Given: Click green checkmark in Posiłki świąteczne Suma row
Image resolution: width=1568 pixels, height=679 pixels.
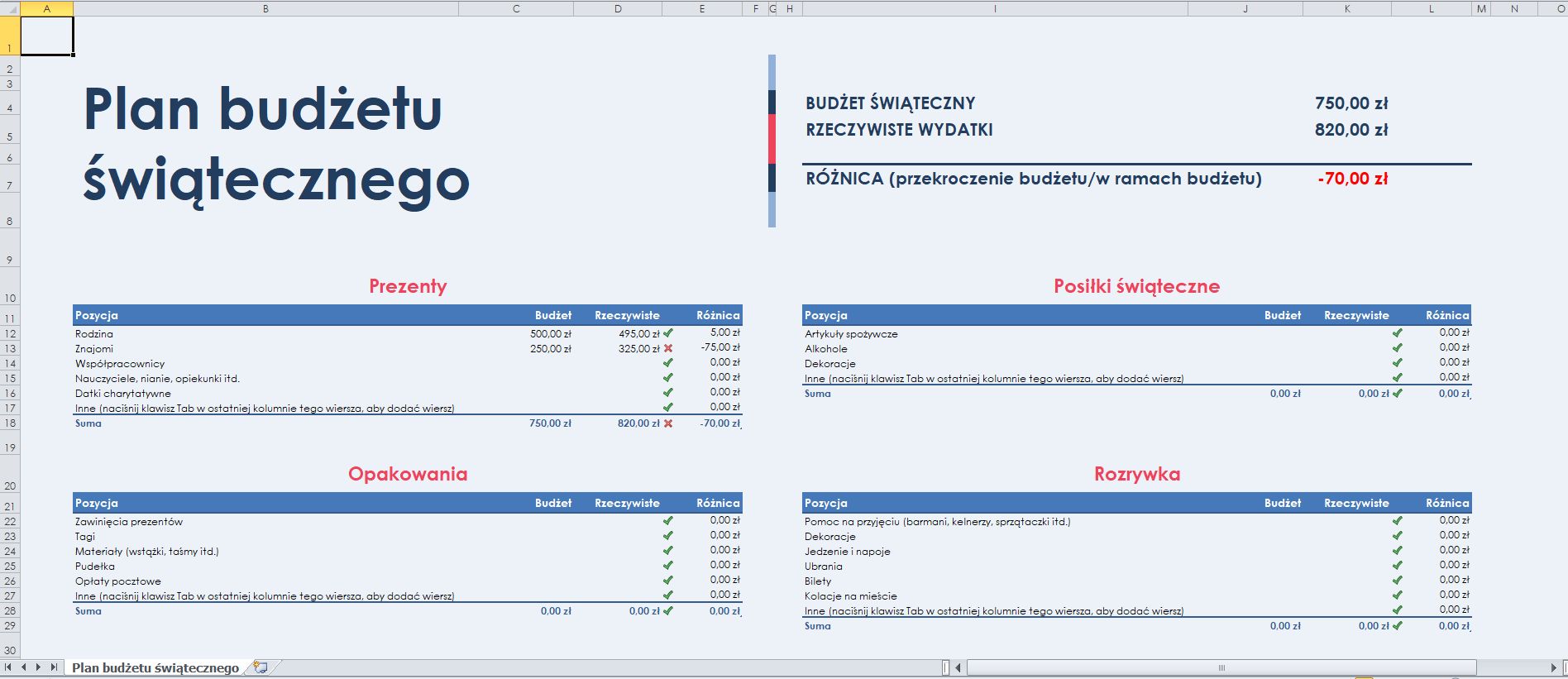Looking at the screenshot, I should [1398, 393].
